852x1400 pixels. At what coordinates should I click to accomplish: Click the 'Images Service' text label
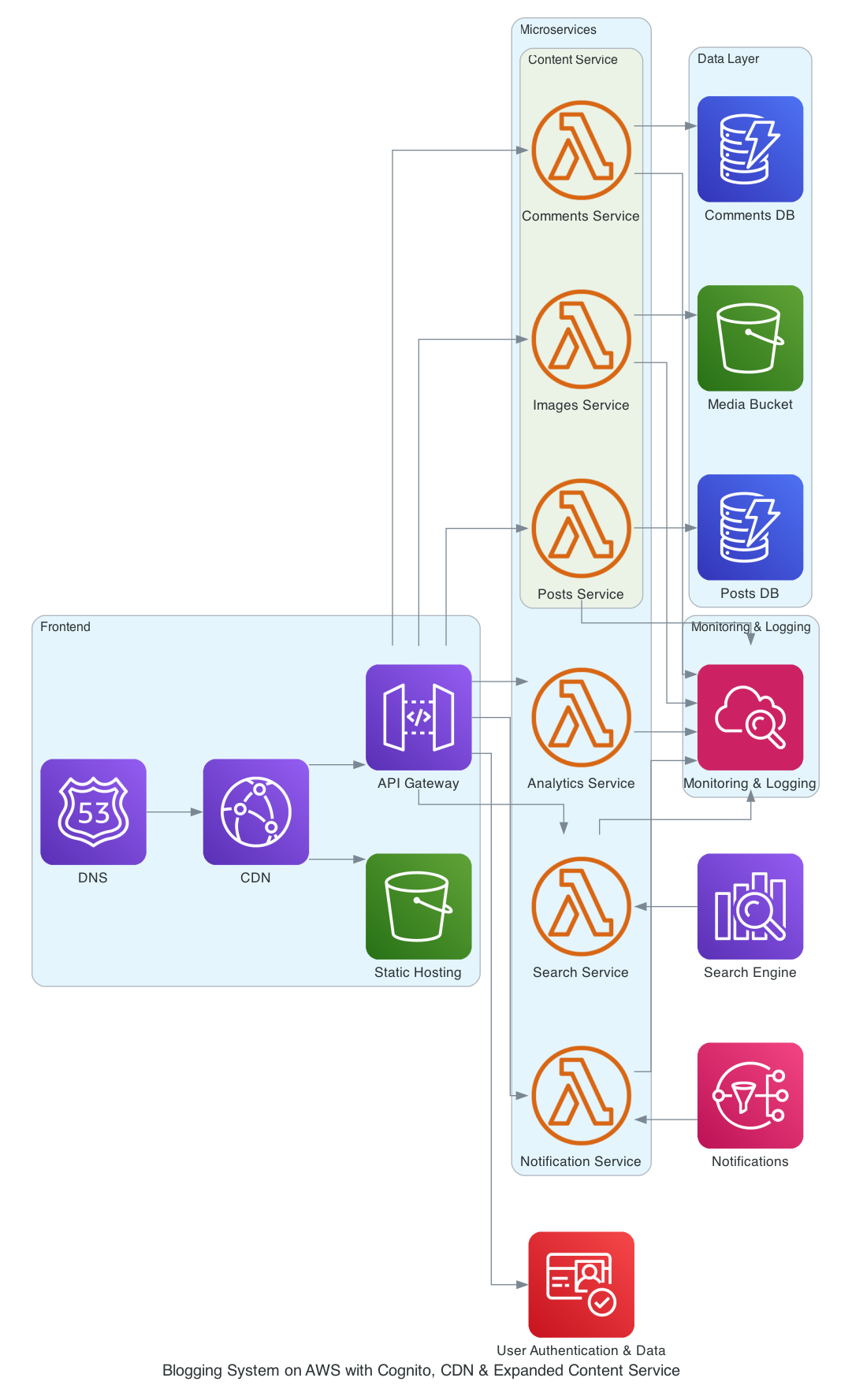(x=581, y=405)
